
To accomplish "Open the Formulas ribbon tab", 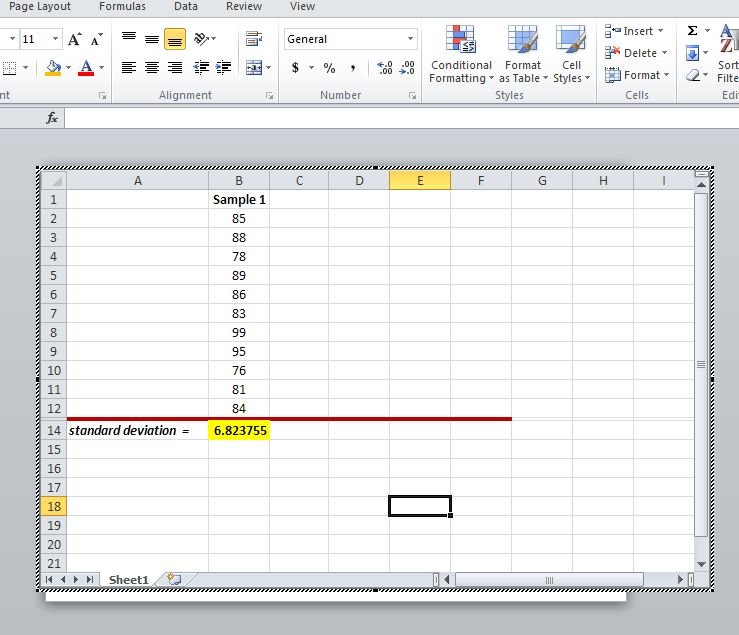I will (x=122, y=6).
